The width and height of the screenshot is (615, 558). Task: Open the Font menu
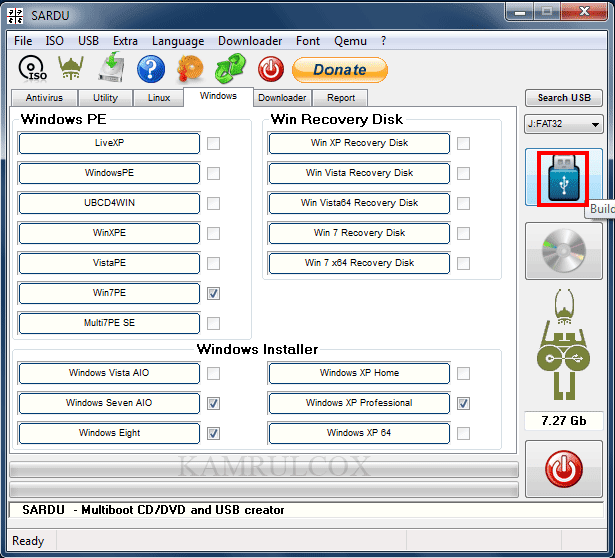pos(308,41)
